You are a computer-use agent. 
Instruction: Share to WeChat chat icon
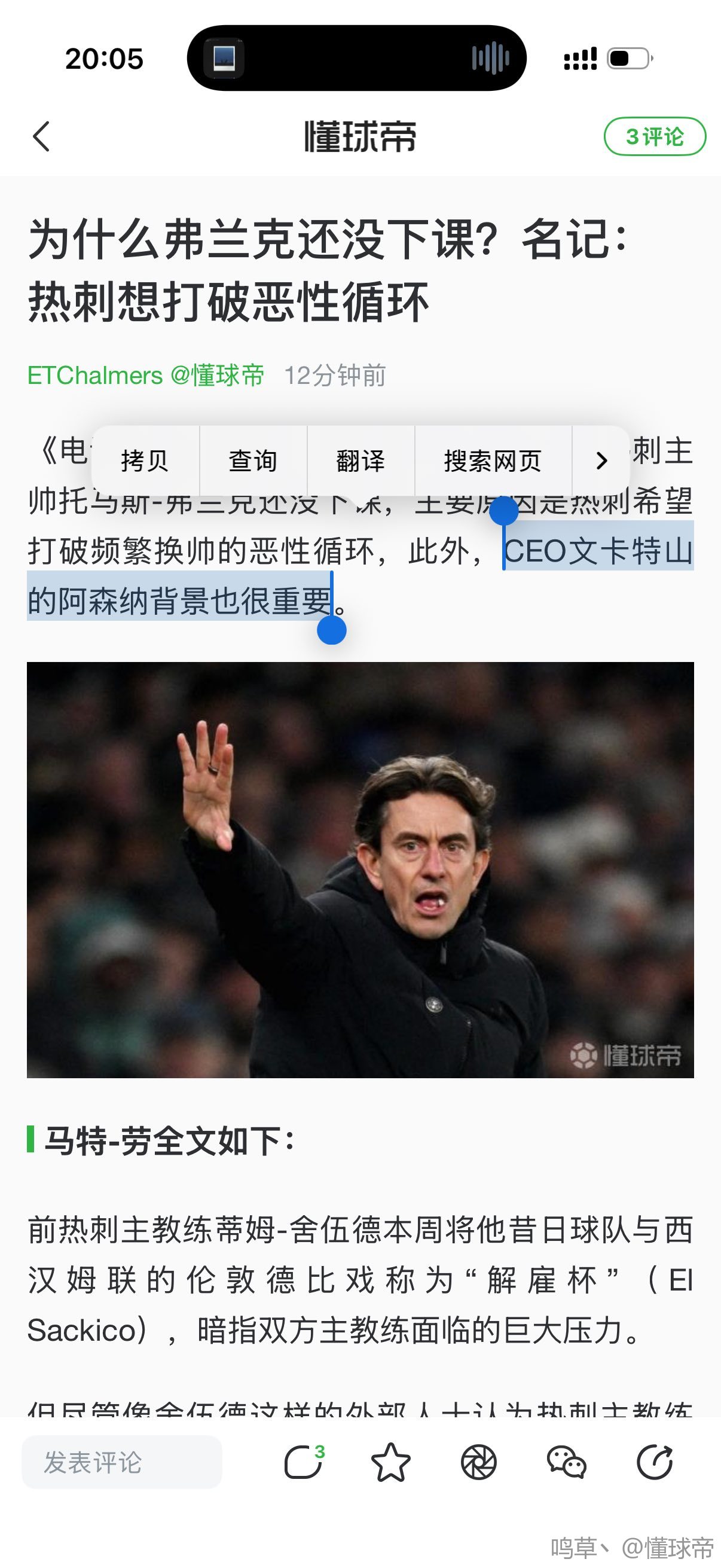566,1462
